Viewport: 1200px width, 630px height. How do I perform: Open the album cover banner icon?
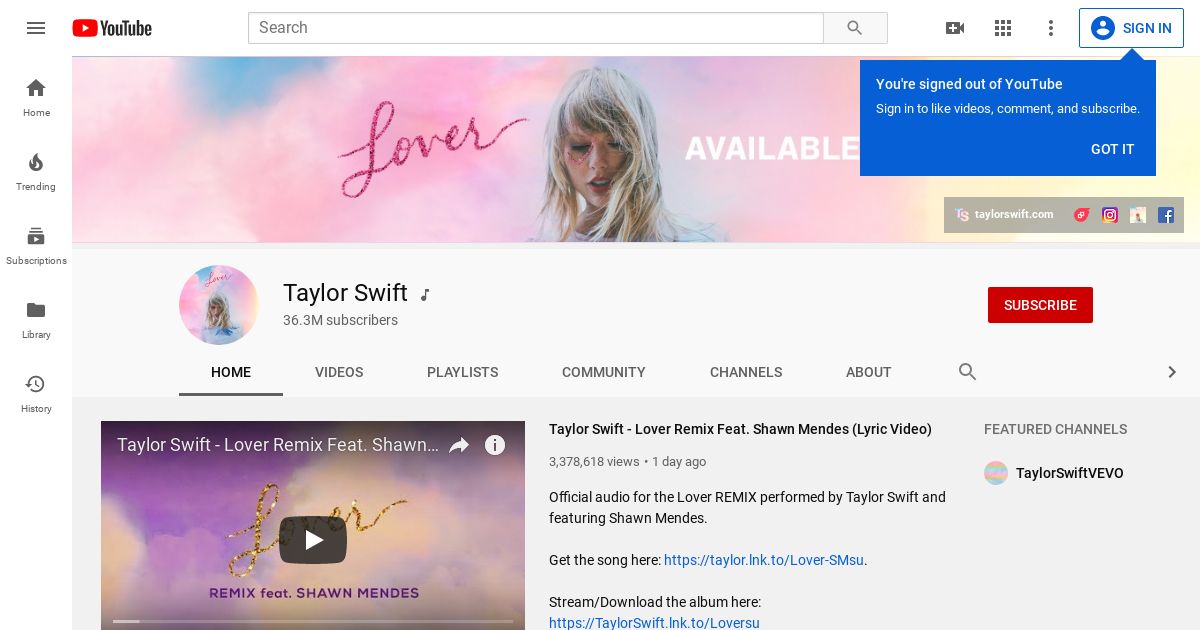click(1138, 214)
